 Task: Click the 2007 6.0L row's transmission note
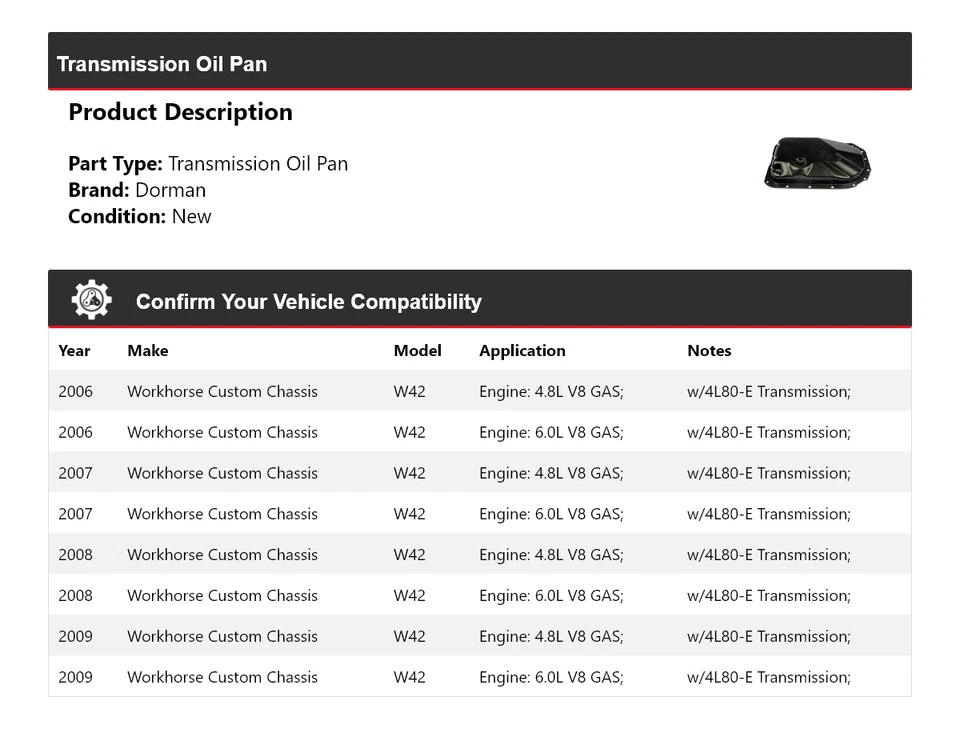[x=768, y=514]
